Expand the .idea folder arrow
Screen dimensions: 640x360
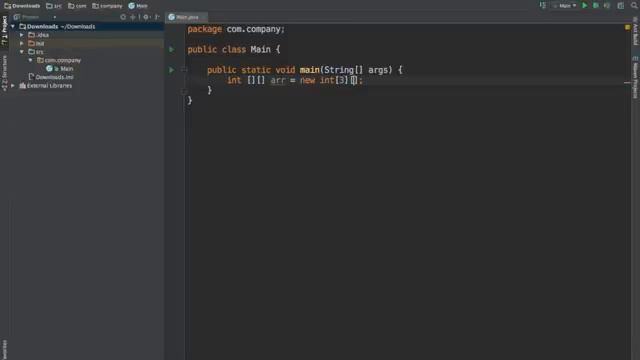(22, 35)
